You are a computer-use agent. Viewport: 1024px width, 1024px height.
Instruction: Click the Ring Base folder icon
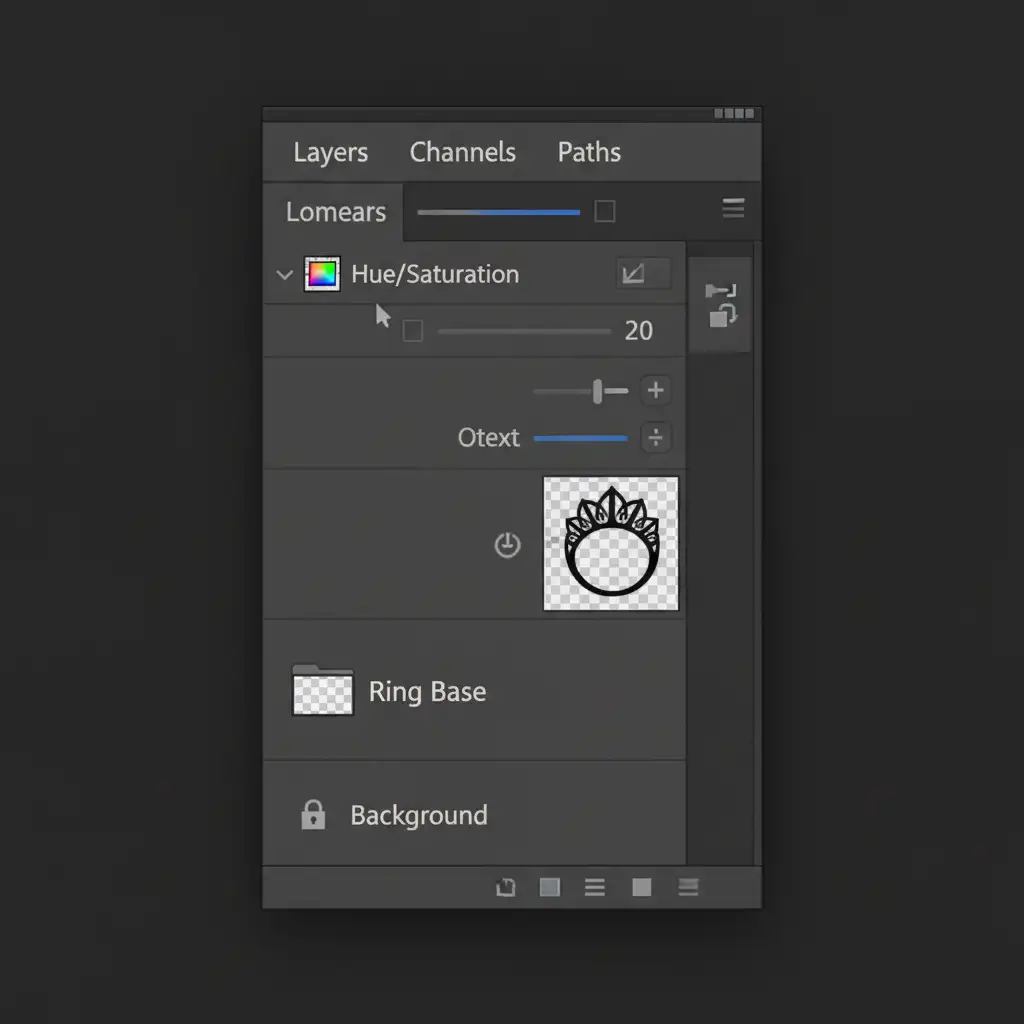(322, 691)
